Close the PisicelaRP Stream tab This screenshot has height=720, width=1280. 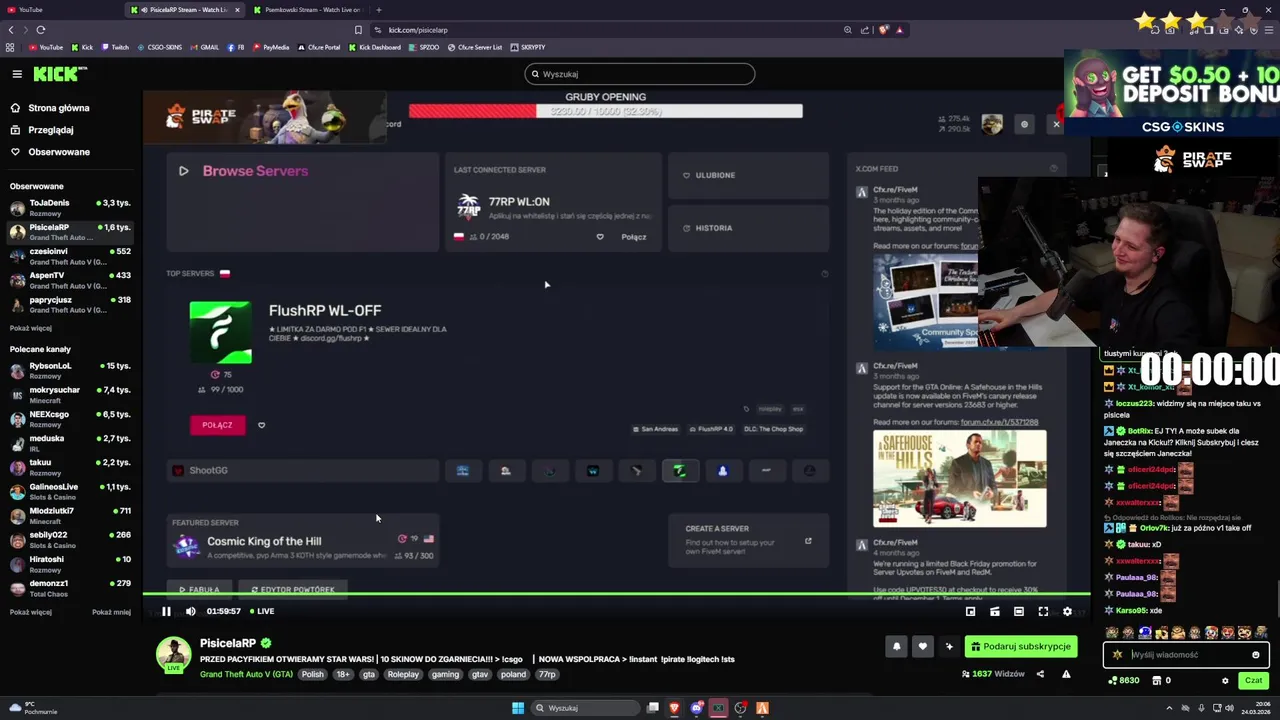pos(237,10)
